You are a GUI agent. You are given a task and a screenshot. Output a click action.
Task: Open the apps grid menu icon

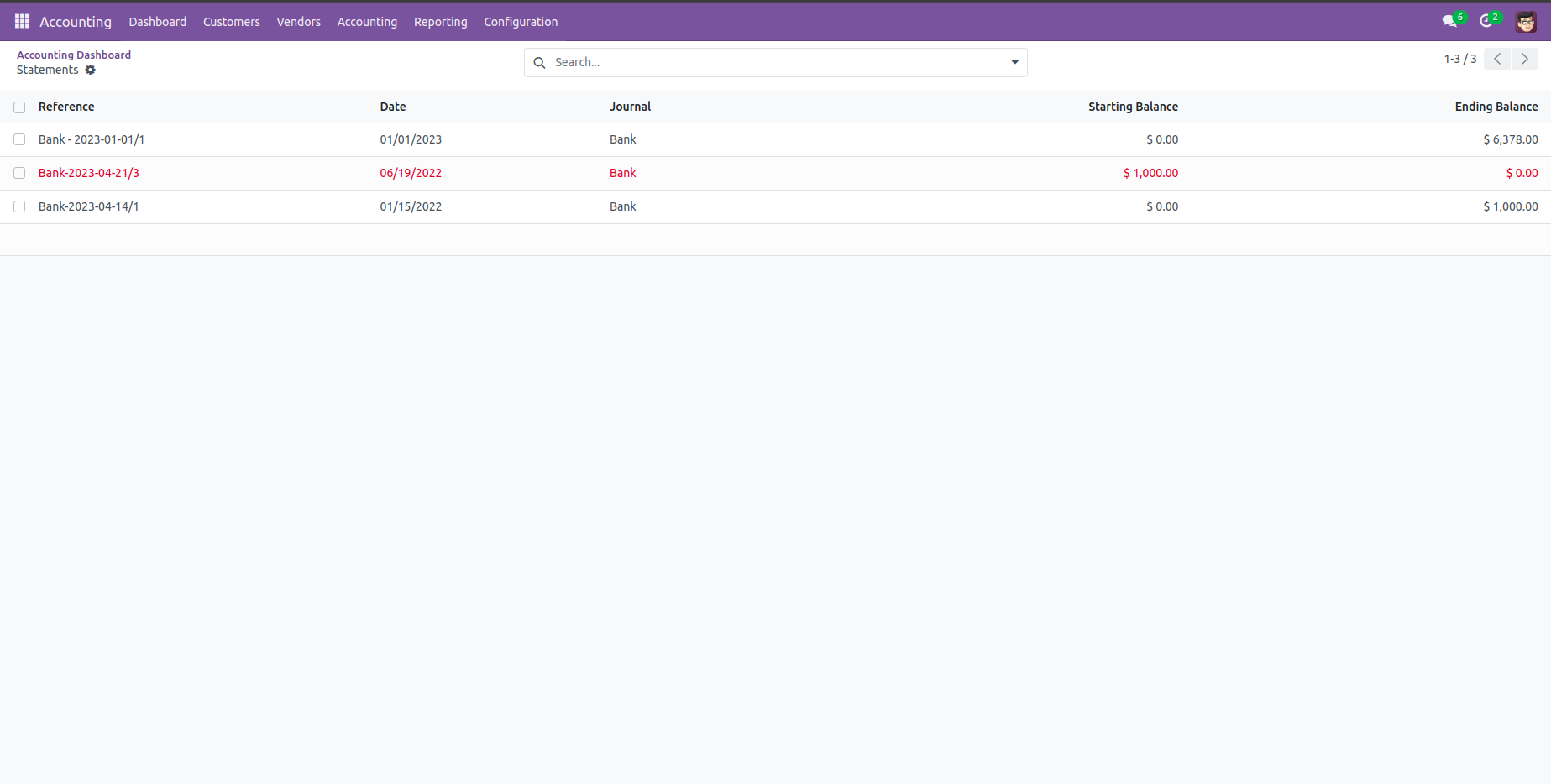pyautogui.click(x=22, y=22)
